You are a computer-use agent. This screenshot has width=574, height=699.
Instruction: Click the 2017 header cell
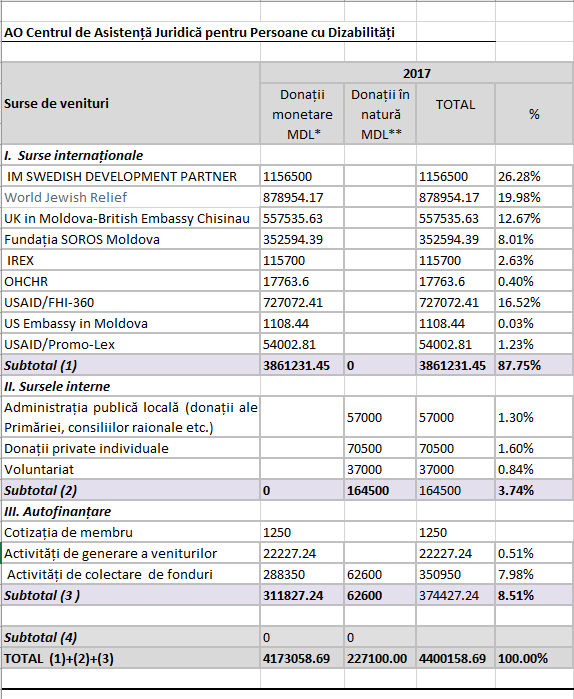click(x=417, y=73)
